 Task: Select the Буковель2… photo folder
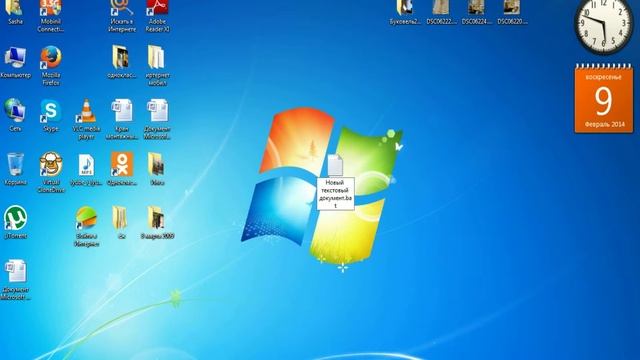pyautogui.click(x=404, y=12)
